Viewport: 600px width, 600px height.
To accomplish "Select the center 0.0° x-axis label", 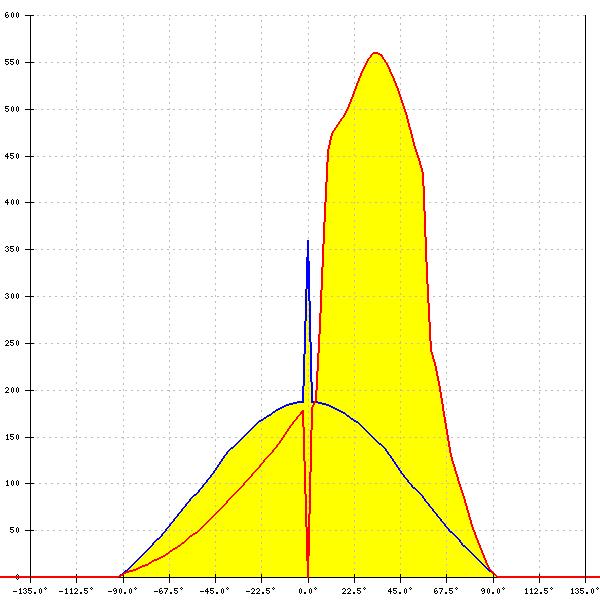I will 308,591.
